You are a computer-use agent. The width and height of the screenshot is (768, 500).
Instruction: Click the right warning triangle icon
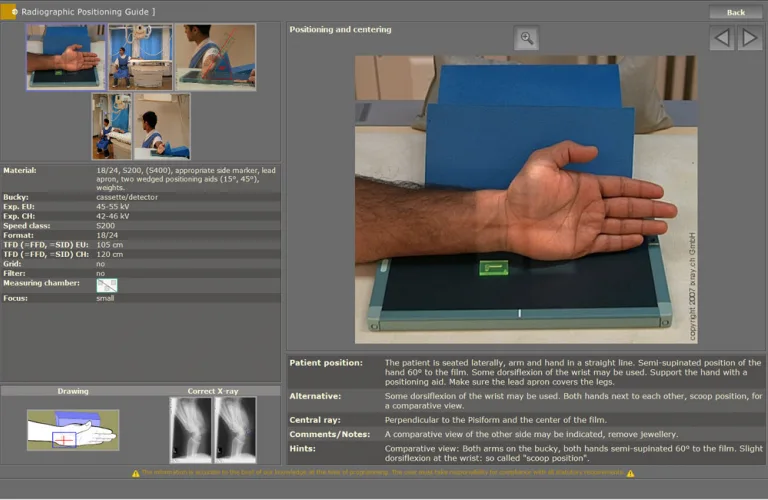[x=630, y=474]
